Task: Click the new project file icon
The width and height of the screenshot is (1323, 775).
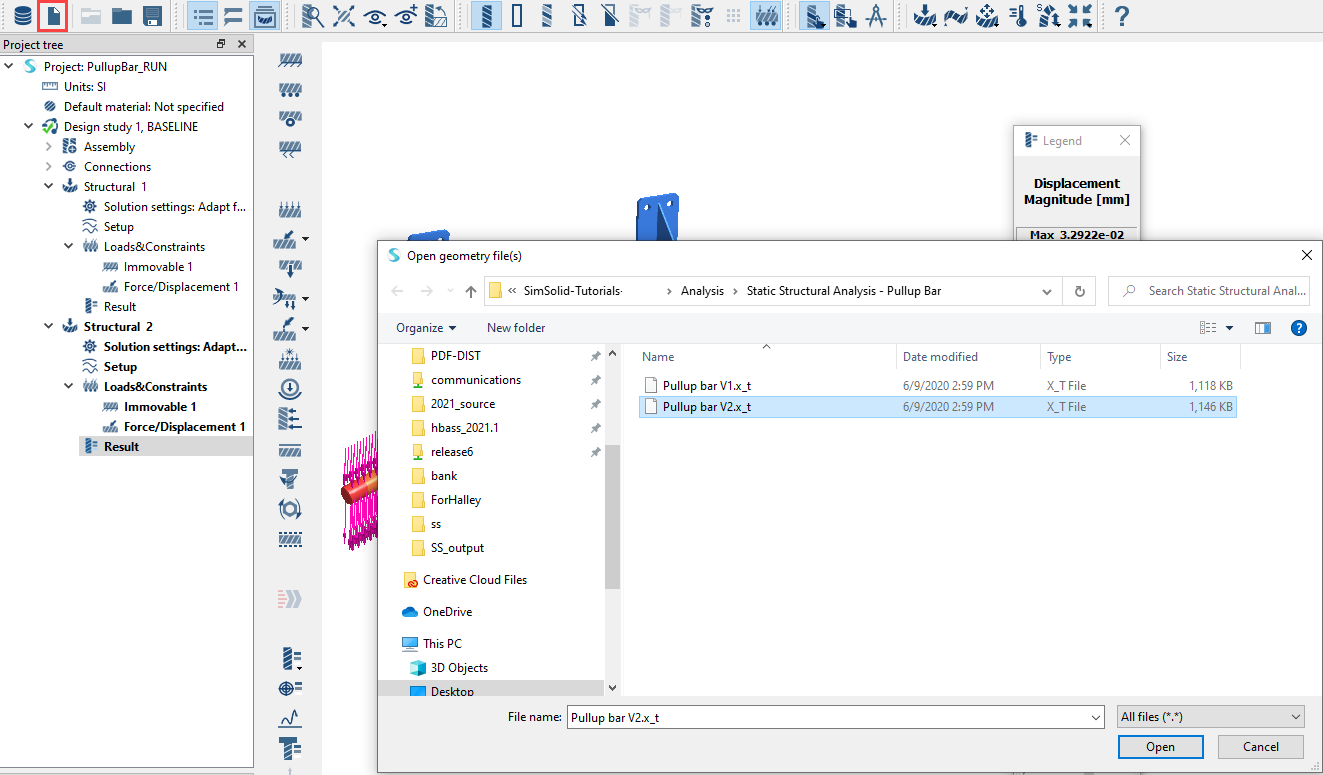Action: point(54,16)
